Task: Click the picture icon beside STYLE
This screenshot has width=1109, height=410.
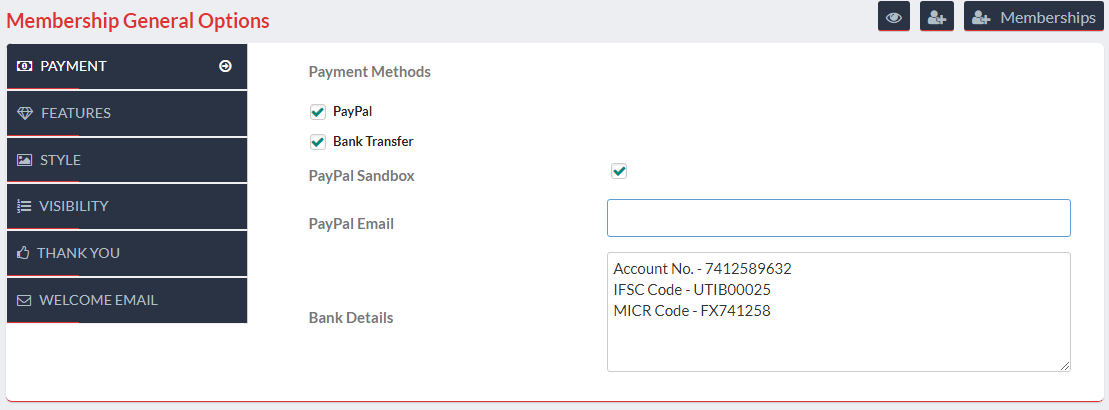Action: [x=24, y=160]
